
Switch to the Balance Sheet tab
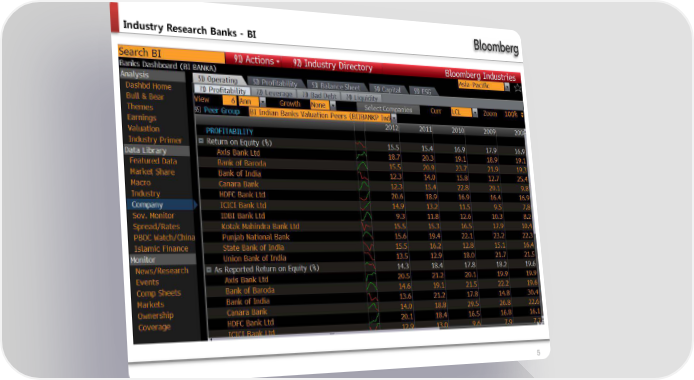pos(336,86)
